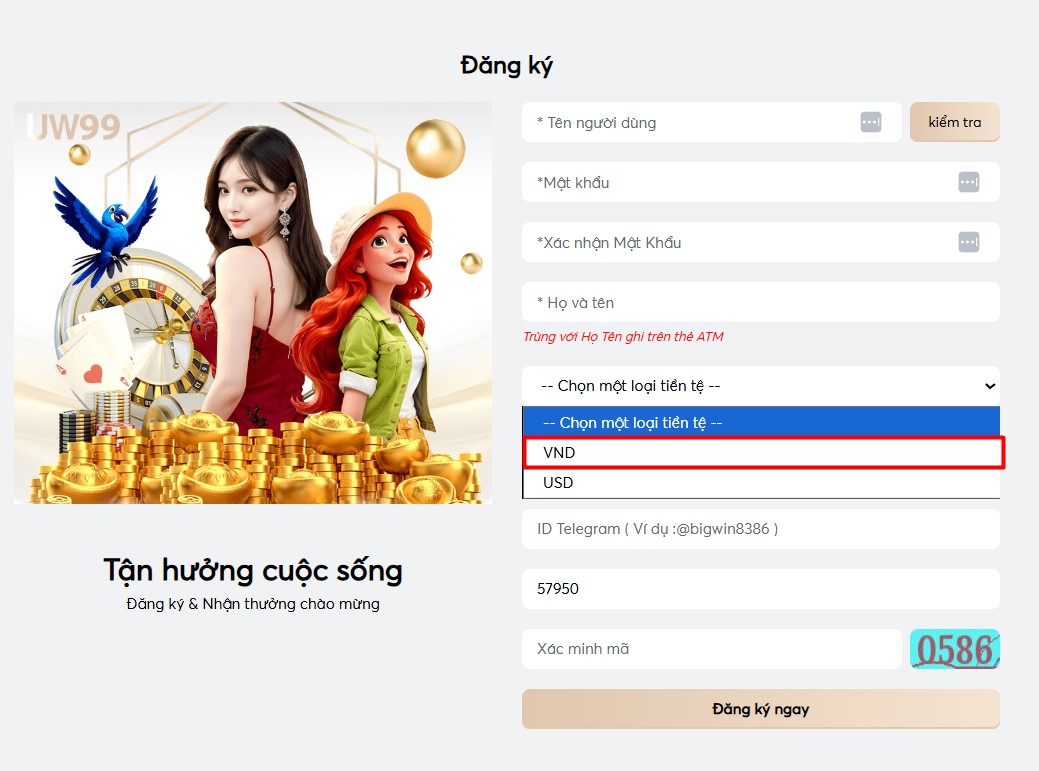Viewport: 1039px width, 771px height.
Task: Click the autofill icon in Xác nhận Mật Khẩu field
Action: pos(969,242)
